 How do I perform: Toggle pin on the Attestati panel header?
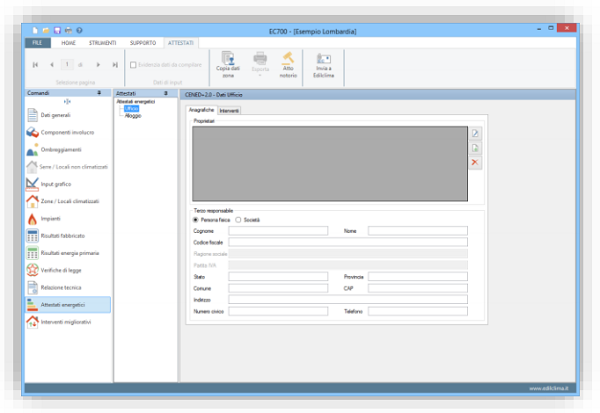164,92
